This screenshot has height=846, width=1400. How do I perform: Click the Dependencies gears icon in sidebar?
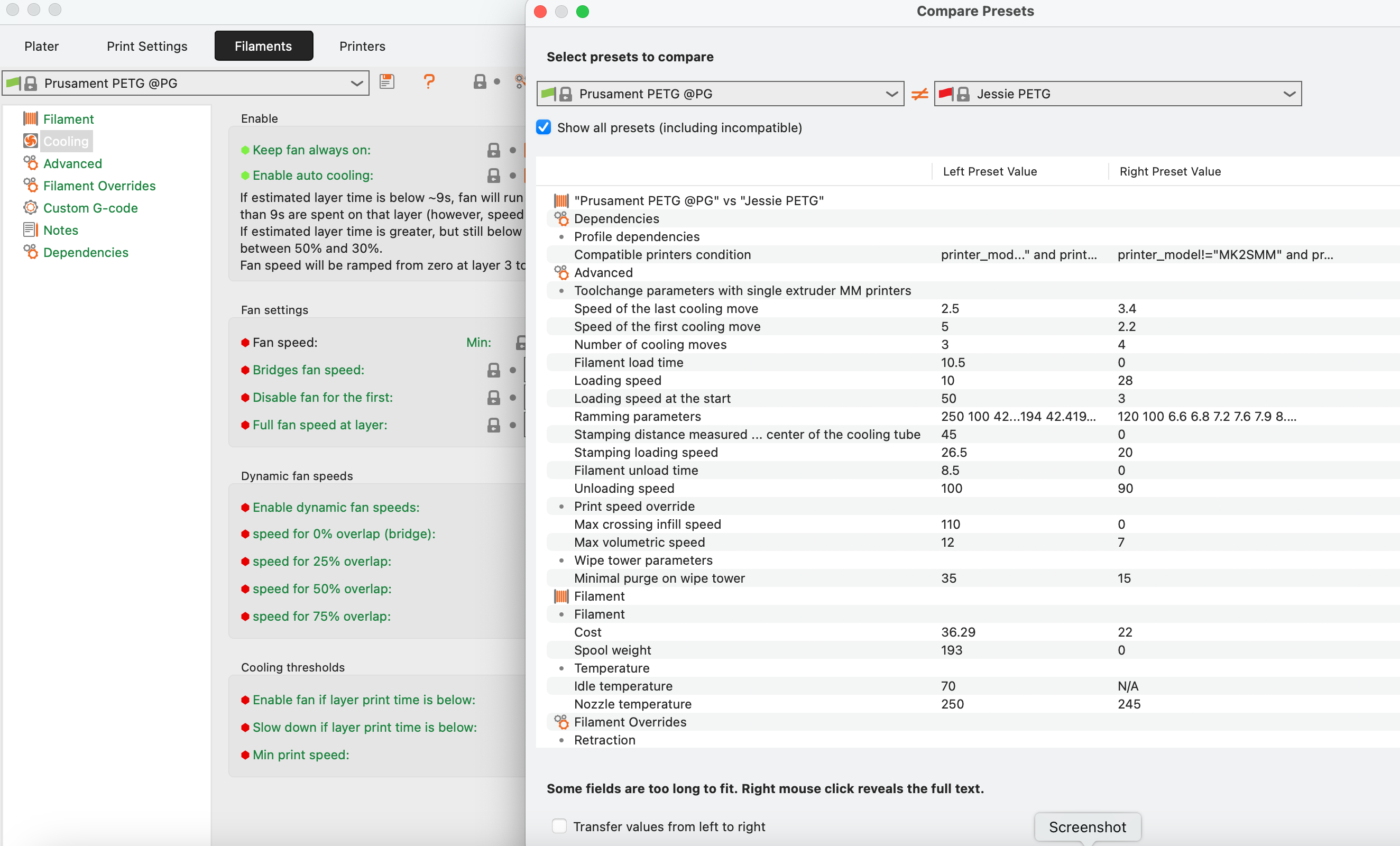[31, 252]
